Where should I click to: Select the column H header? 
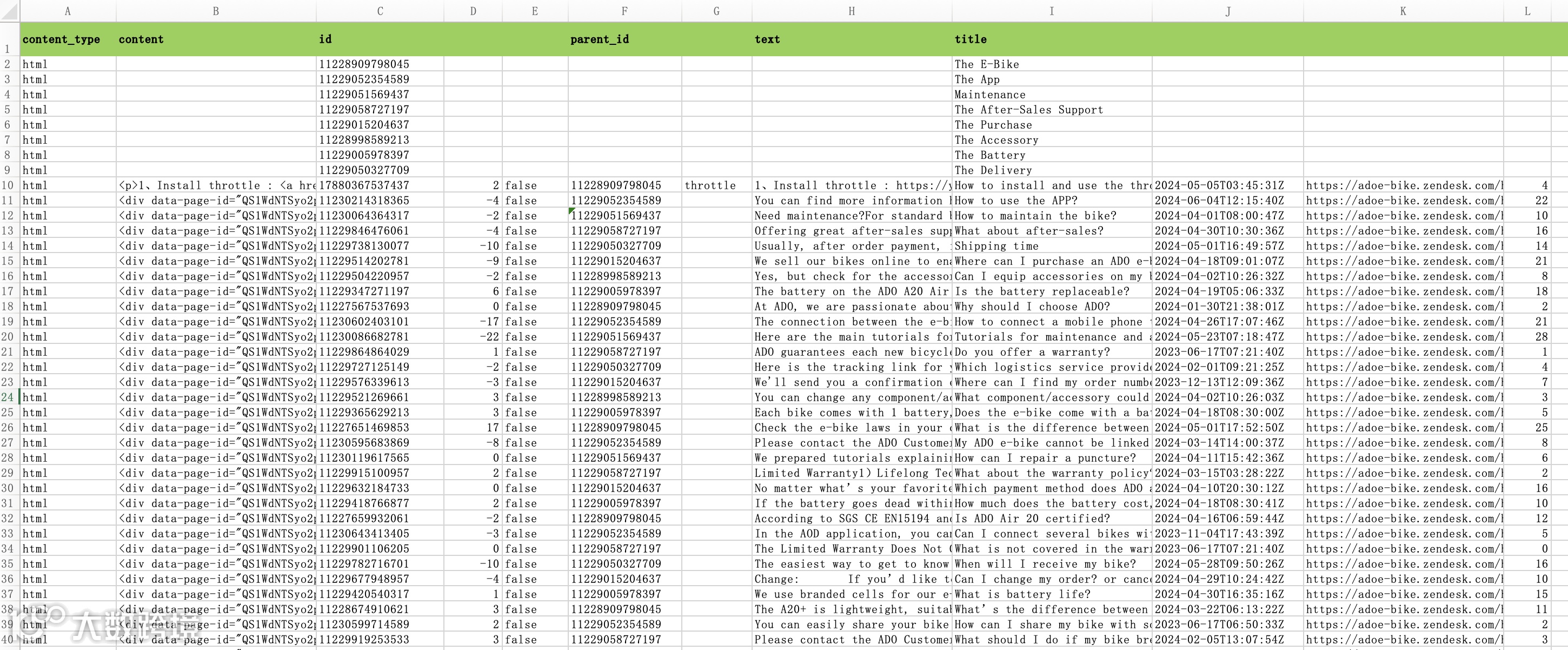pos(852,11)
